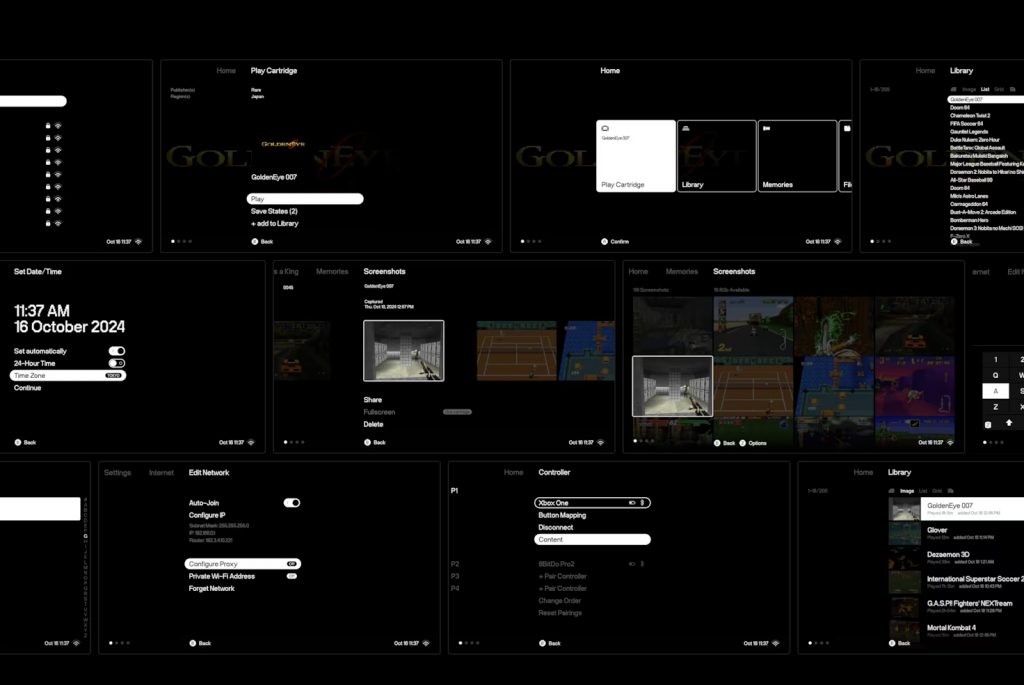Click Forget Network
The height and width of the screenshot is (685, 1024).
click(x=212, y=588)
